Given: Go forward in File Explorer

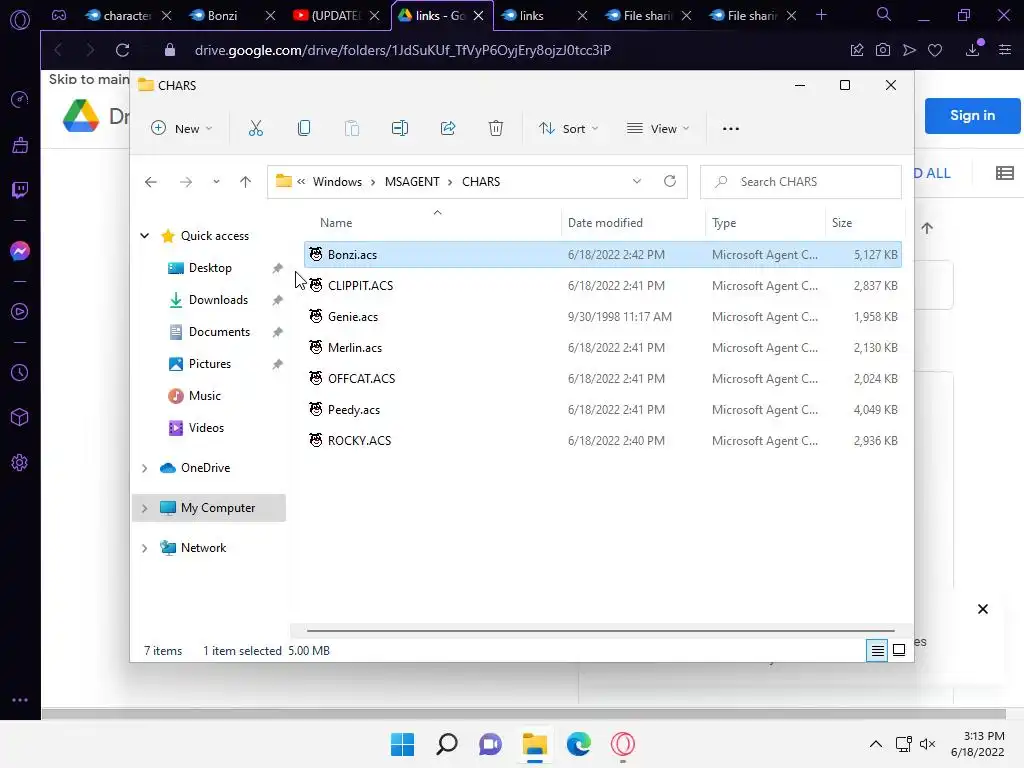Looking at the screenshot, I should pos(186,182).
